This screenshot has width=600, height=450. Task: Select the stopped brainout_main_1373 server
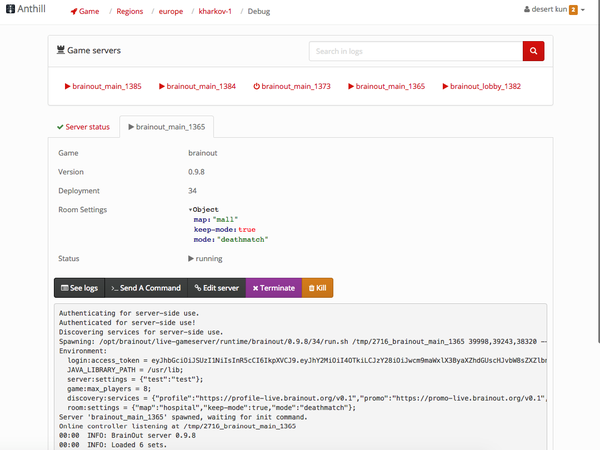tap(292, 87)
